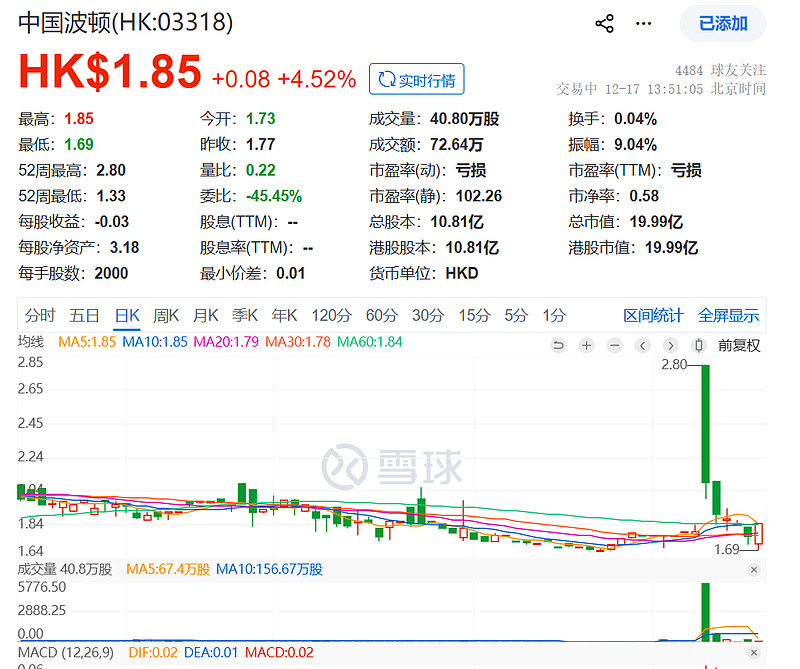Viewport: 800px width, 669px height.
Task: Select the 15分 chart tab
Action: pos(474,315)
